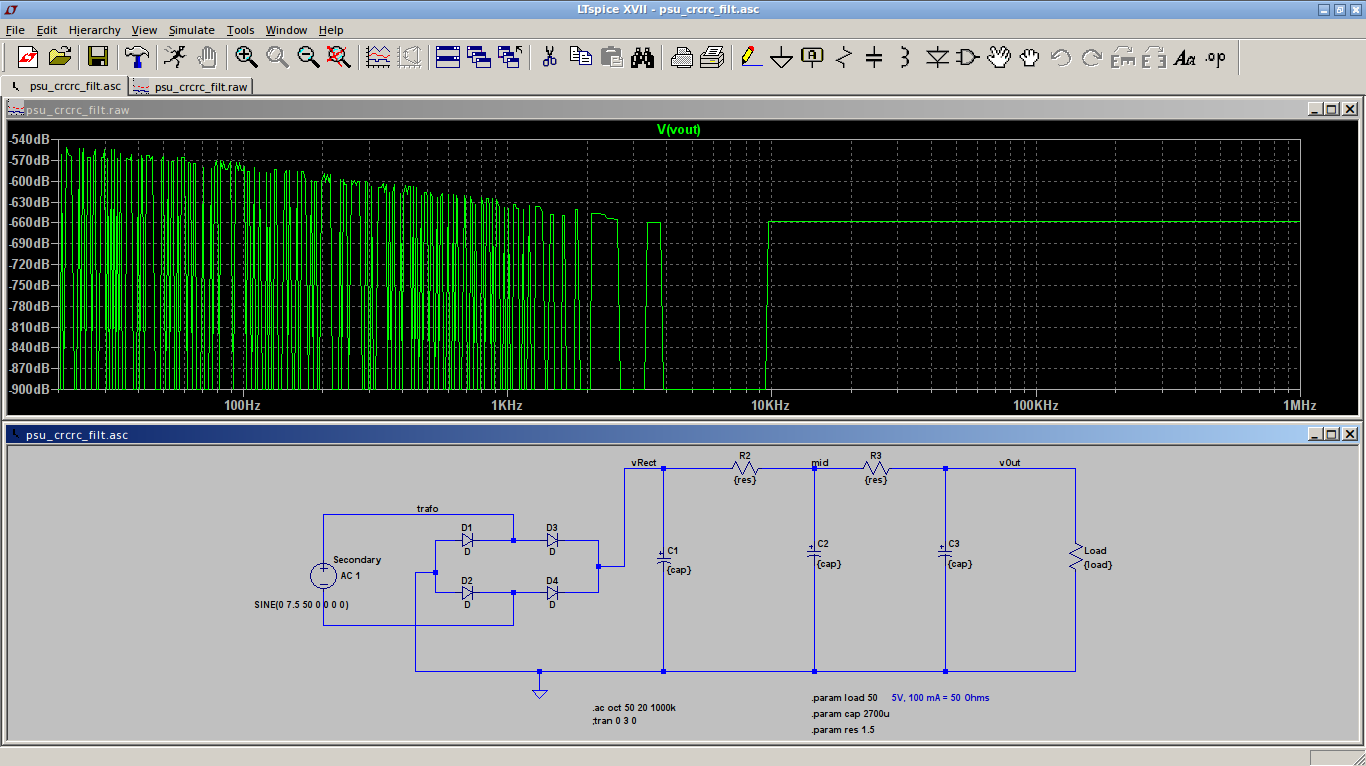Screen dimensions: 1366x766
Task: Select resistor R2 in the schematic
Action: 744,468
